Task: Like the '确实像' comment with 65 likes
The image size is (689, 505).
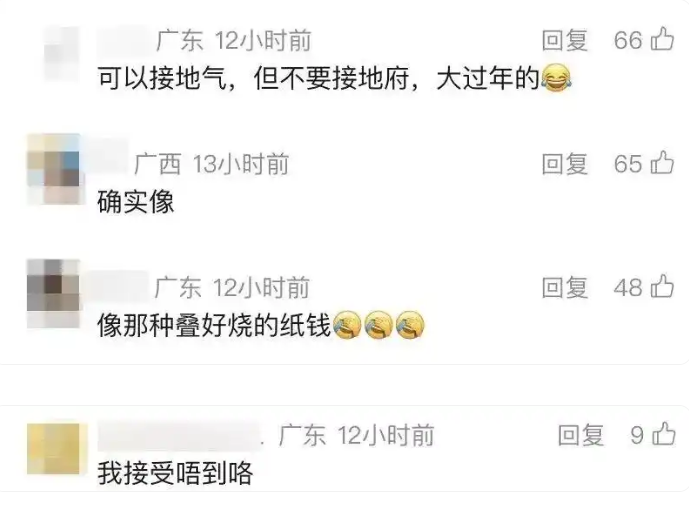Action: coord(662,163)
